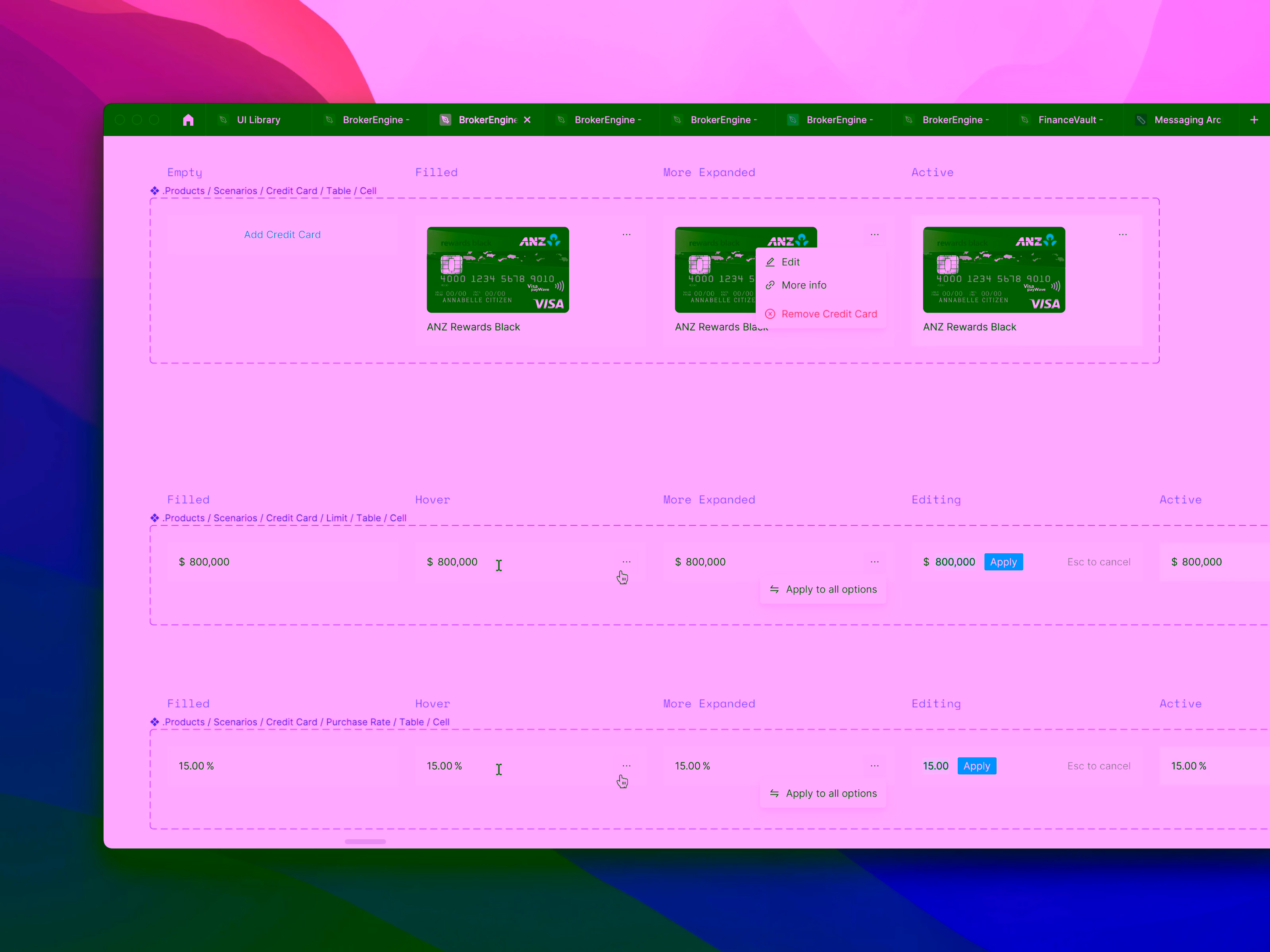Click Apply beside the 15.00 rate input
Screen dimensions: 1270x952
pos(977,766)
